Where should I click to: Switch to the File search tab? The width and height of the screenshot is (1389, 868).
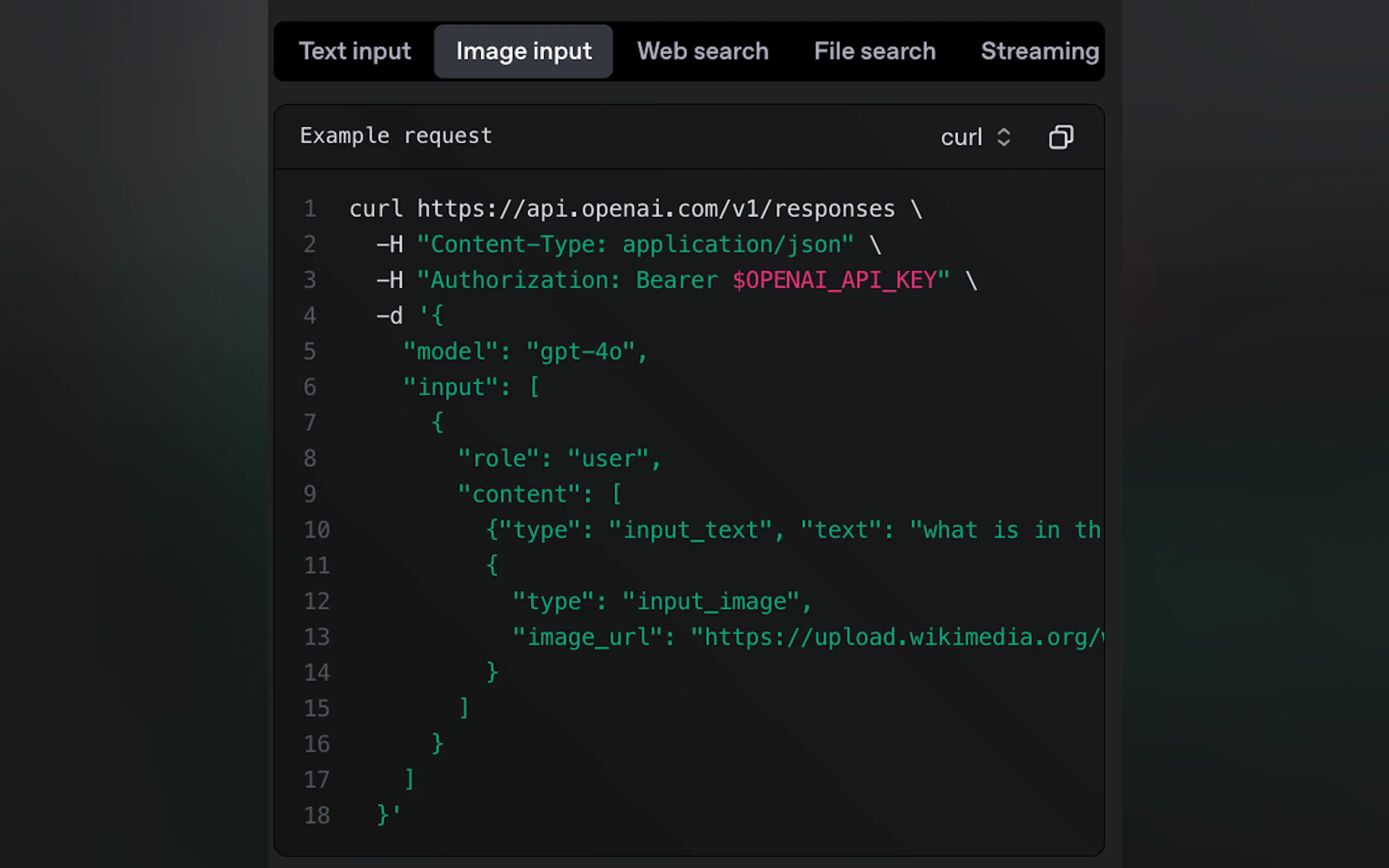pos(874,51)
